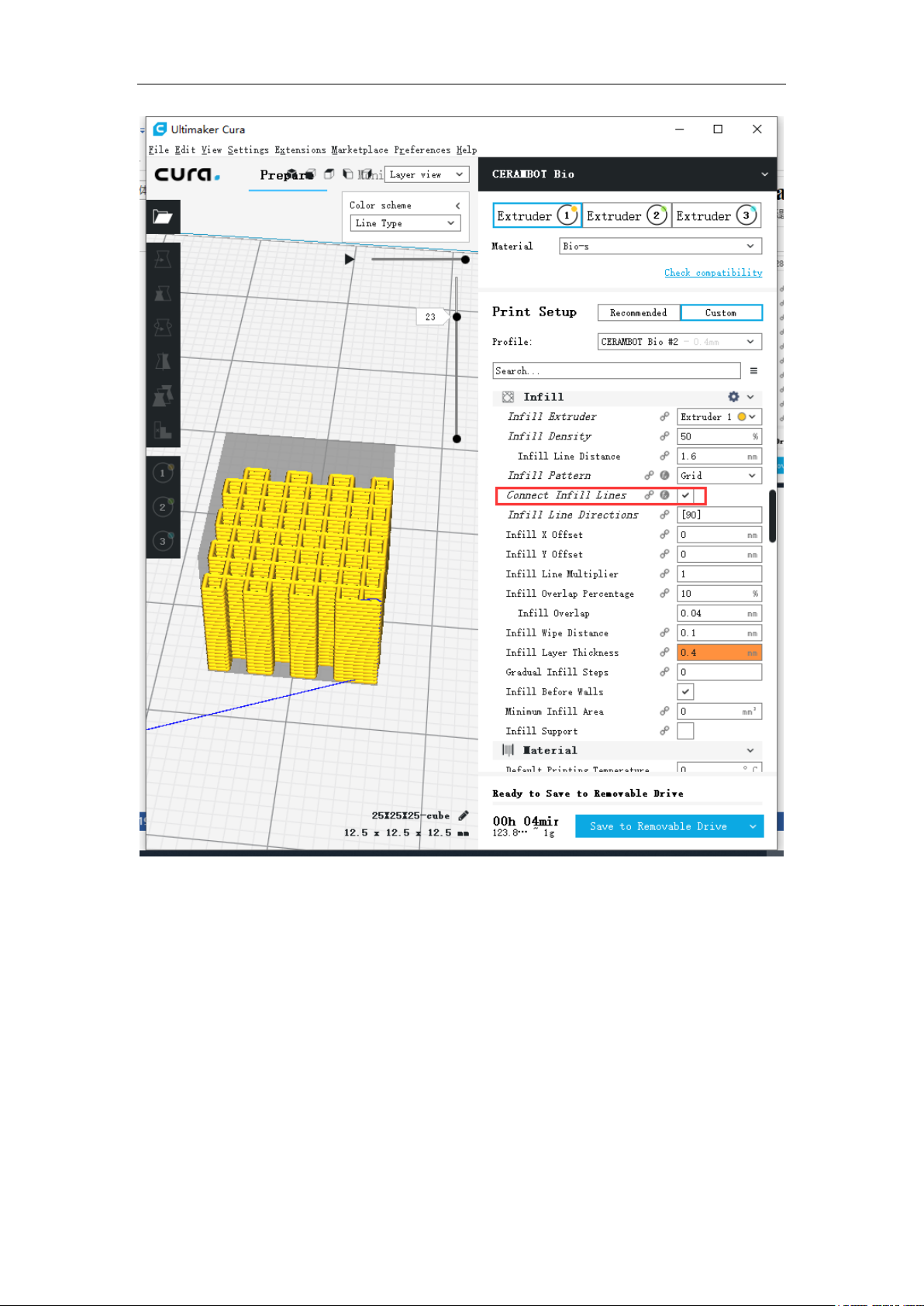Viewport: 924px width, 1306px height.
Task: Select the Extruder 3 tab
Action: pos(716,215)
